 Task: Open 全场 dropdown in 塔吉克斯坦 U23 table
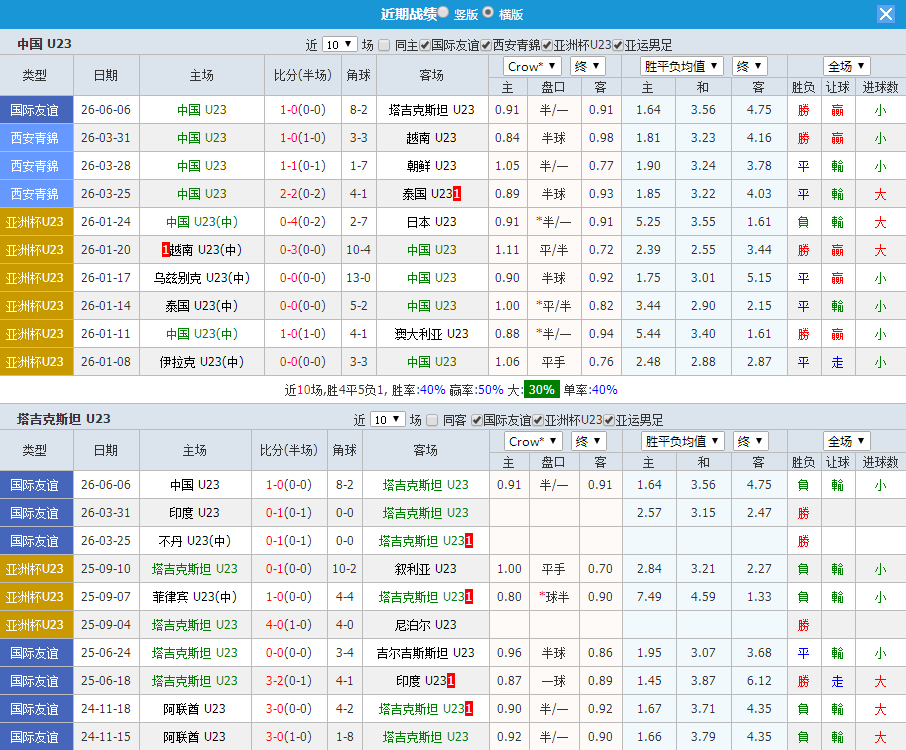pyautogui.click(x=846, y=441)
